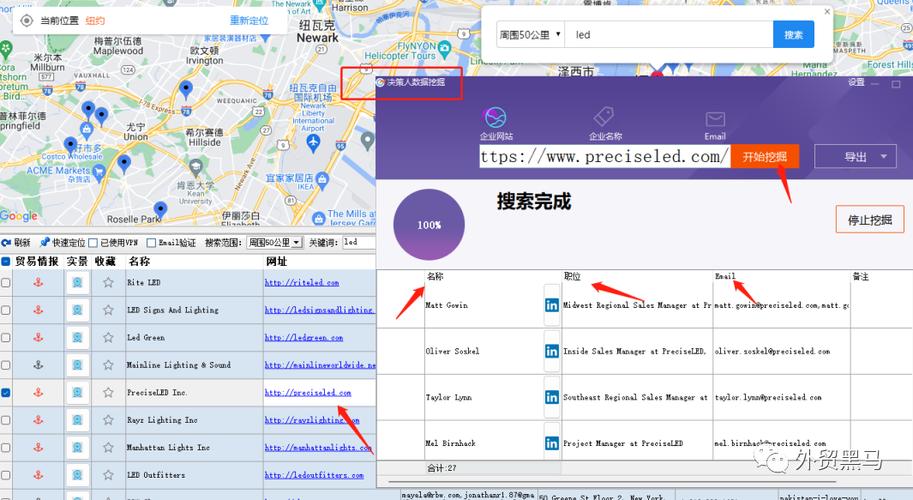The width and height of the screenshot is (913, 500).
Task: Check the Mainline Lighting & Sound checkbox
Action: [6, 365]
